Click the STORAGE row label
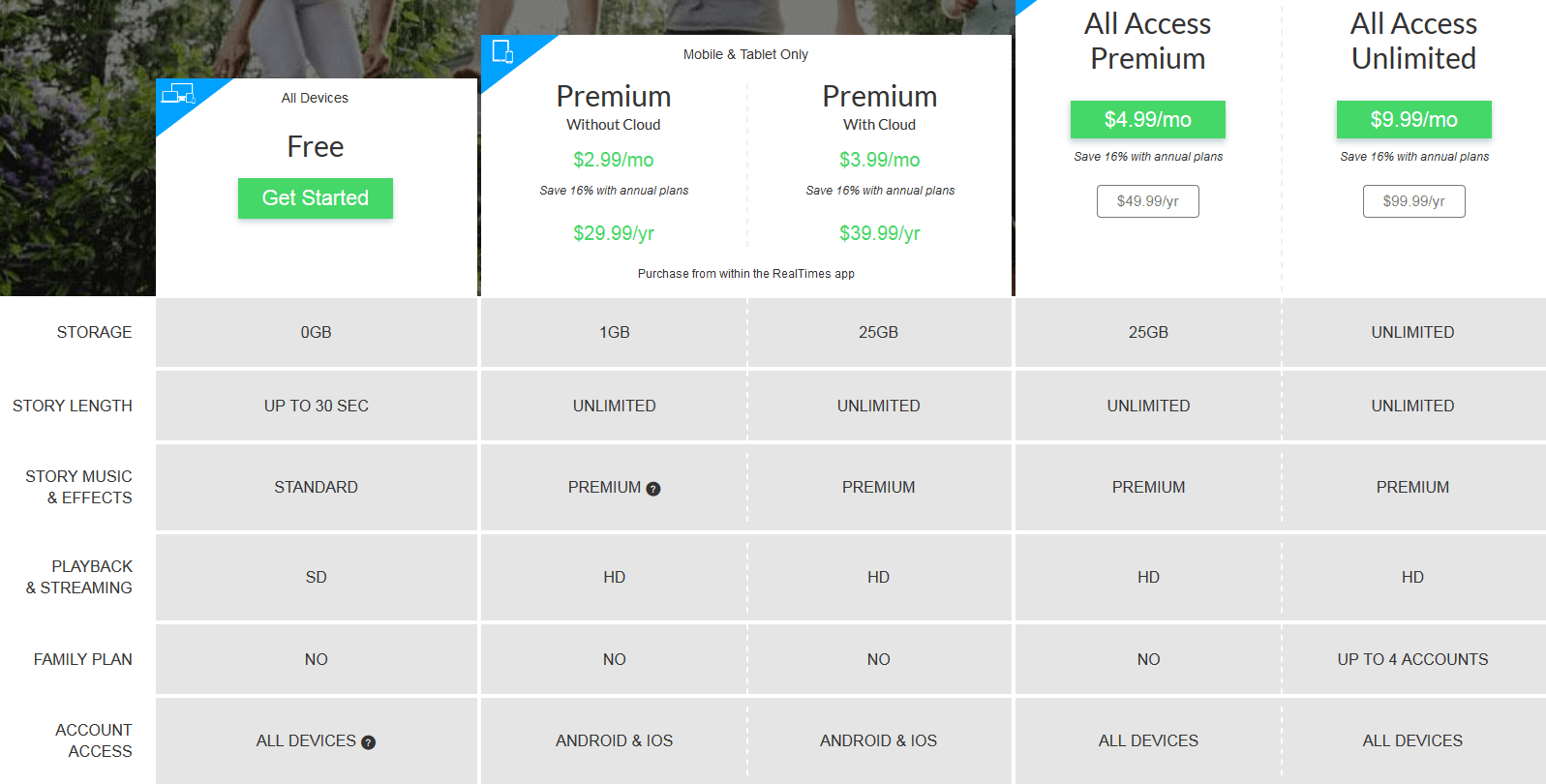Viewport: 1546px width, 784px height. pyautogui.click(x=94, y=332)
